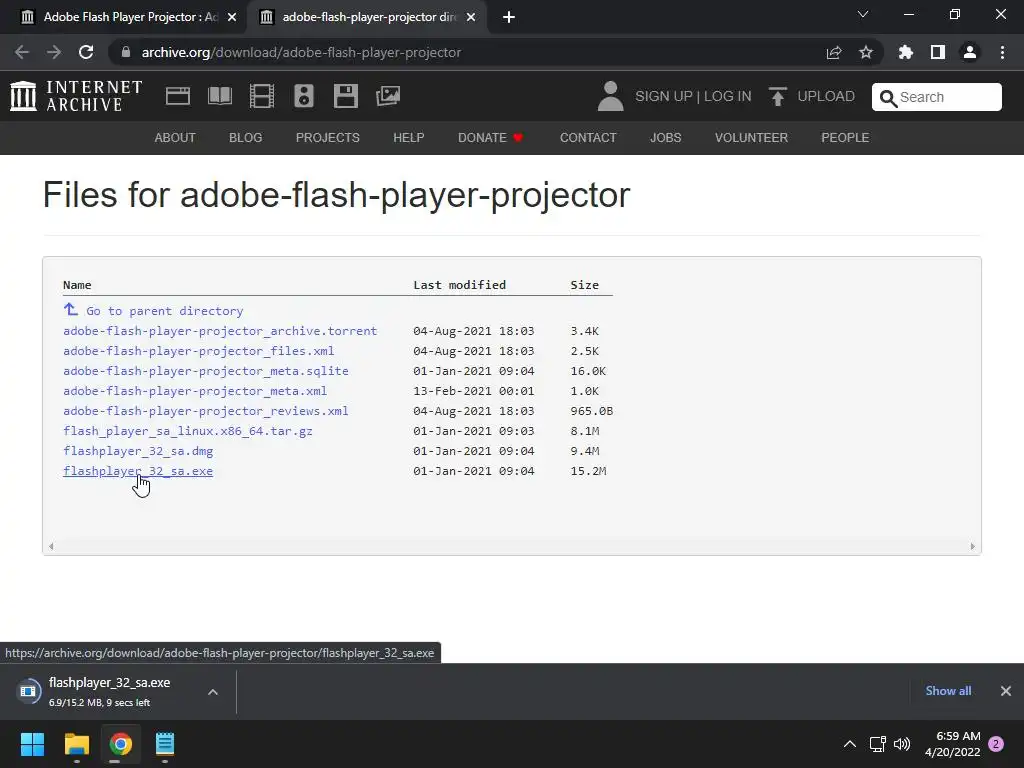Open the PEOPLE menu item

[x=845, y=138]
